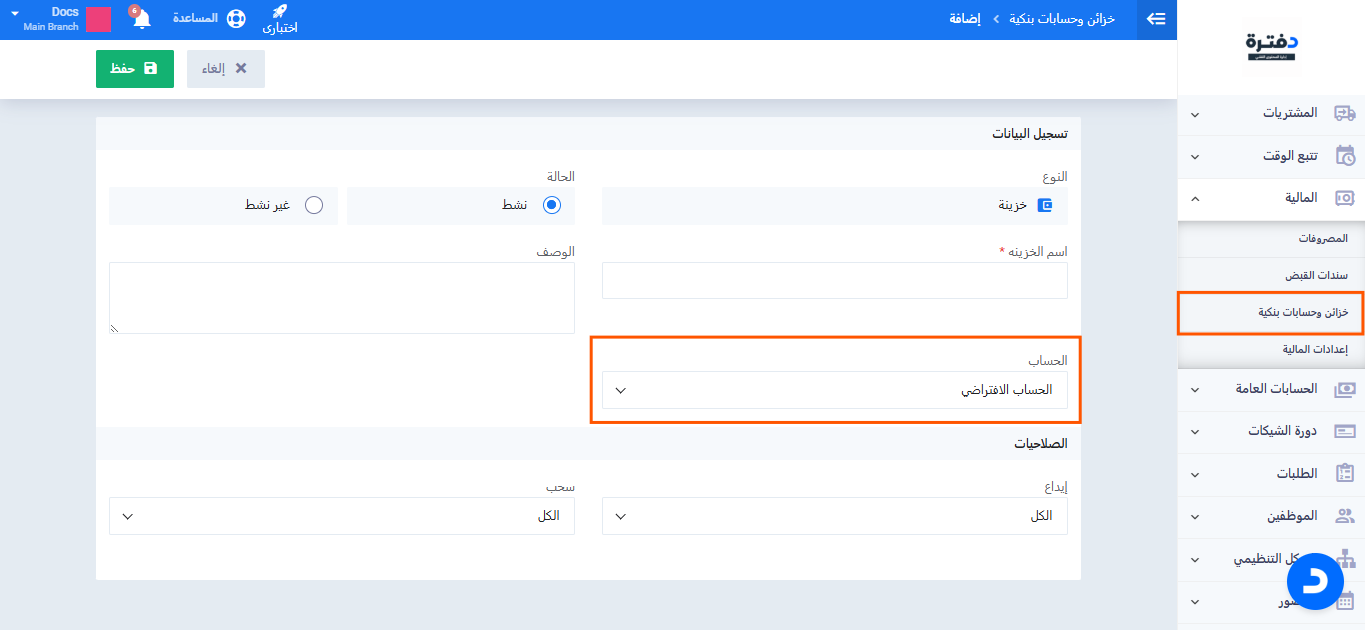Go to سندات القبض menu item
The height and width of the screenshot is (630, 1365).
point(1316,275)
